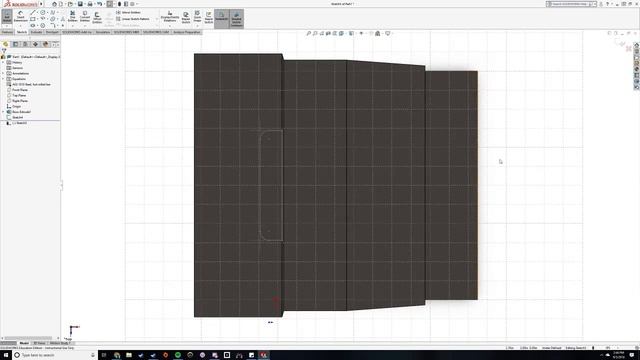
Task: Open File Explorer from taskbar
Action: 129,355
